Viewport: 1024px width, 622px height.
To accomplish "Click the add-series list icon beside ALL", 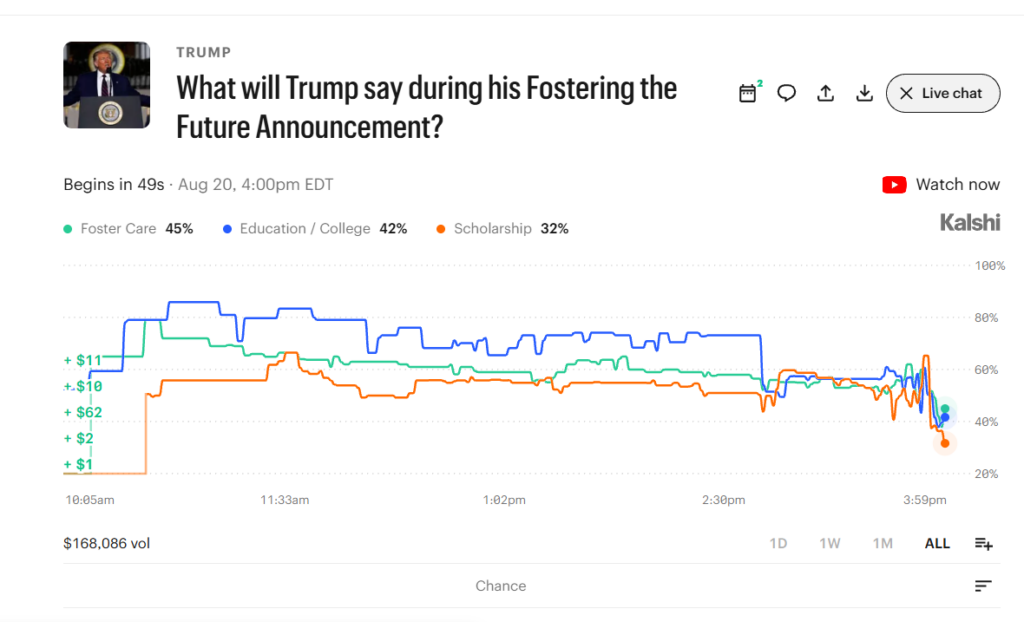I will click(984, 544).
